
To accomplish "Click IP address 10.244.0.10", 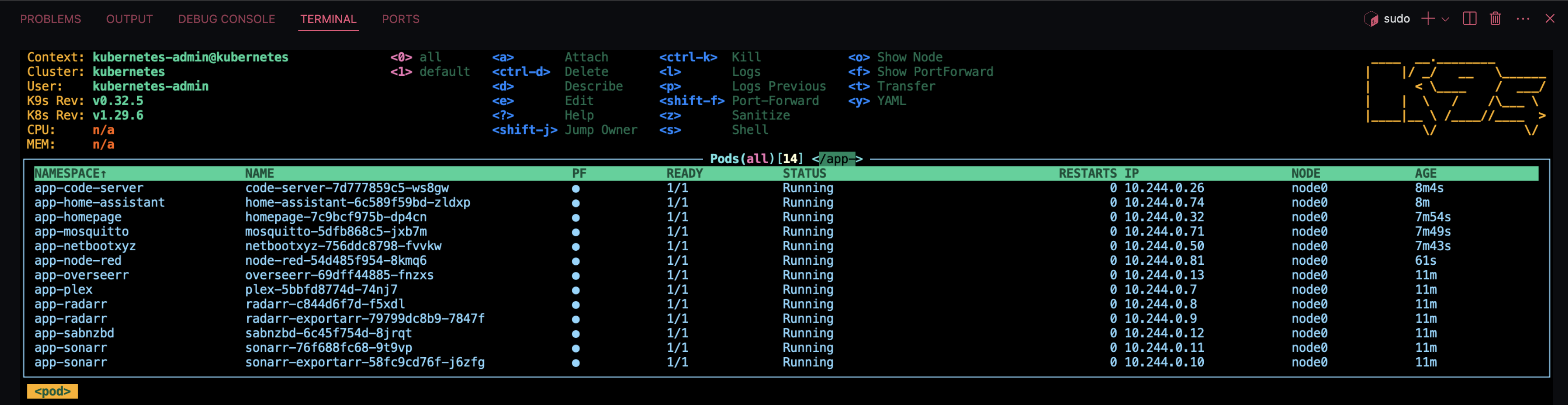I will (x=1164, y=363).
